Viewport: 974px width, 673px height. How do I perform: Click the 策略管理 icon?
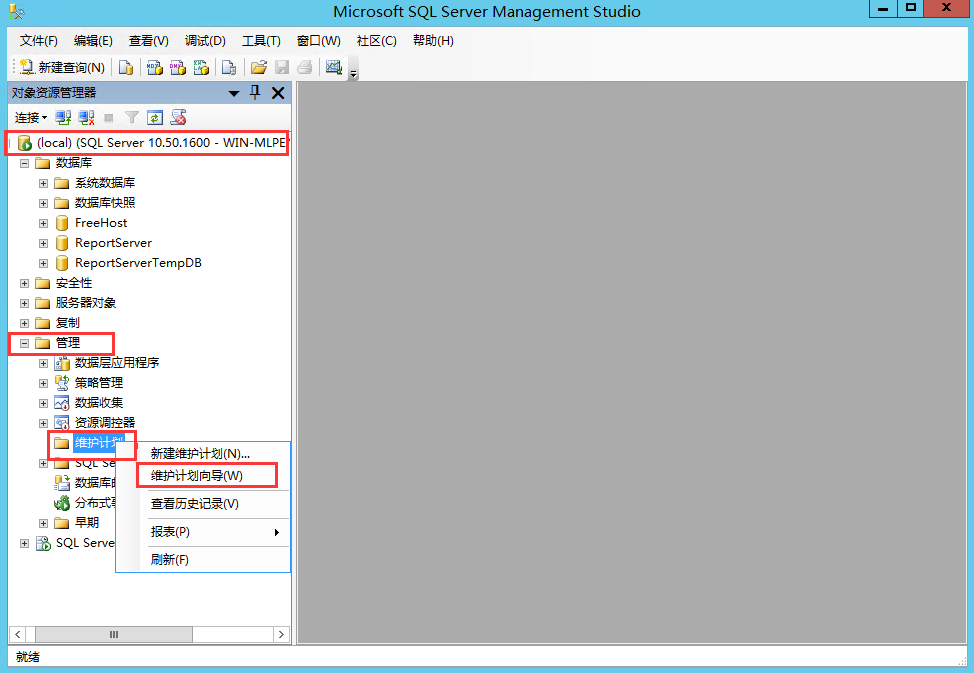point(61,383)
